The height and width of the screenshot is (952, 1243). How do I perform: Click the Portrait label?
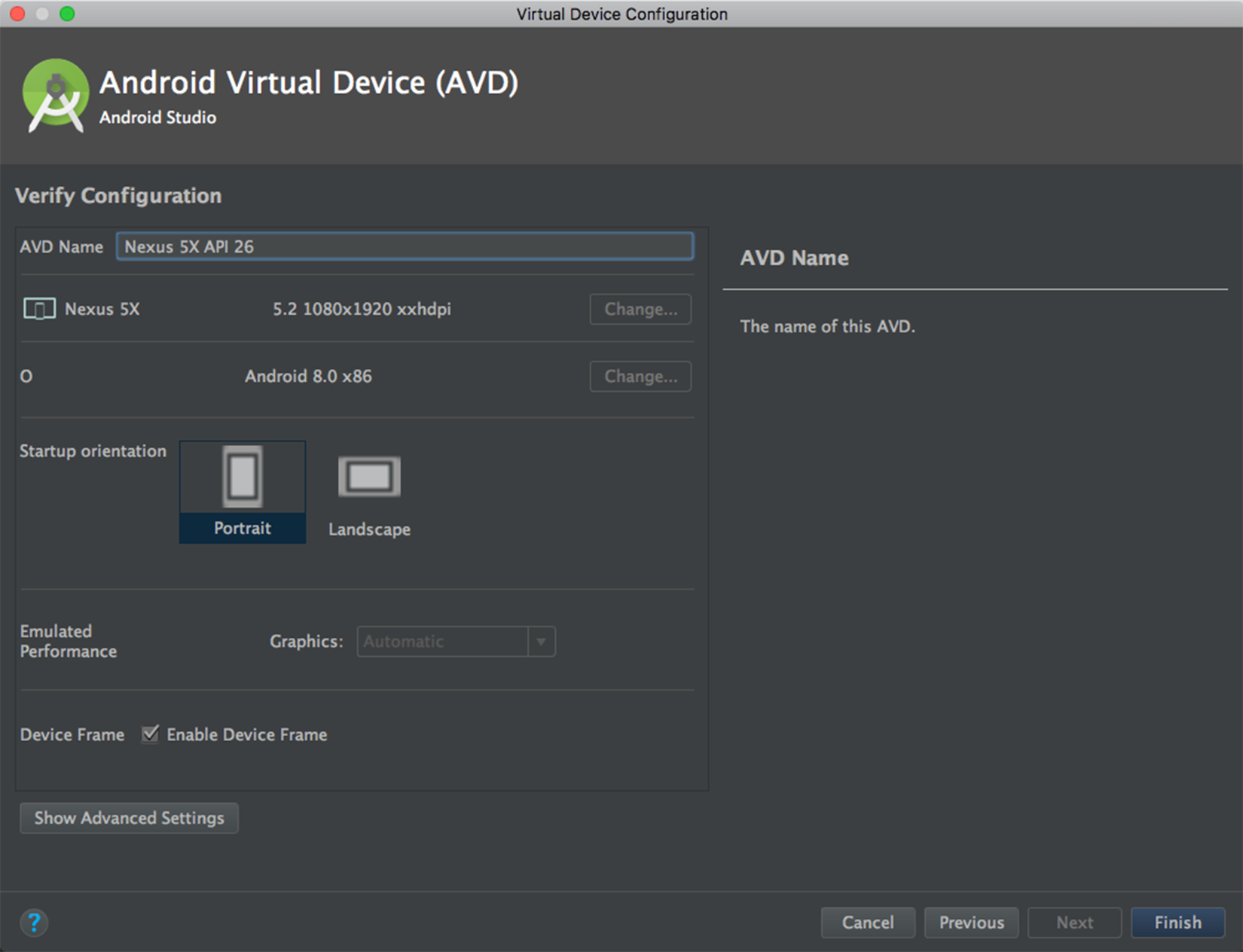pos(243,528)
